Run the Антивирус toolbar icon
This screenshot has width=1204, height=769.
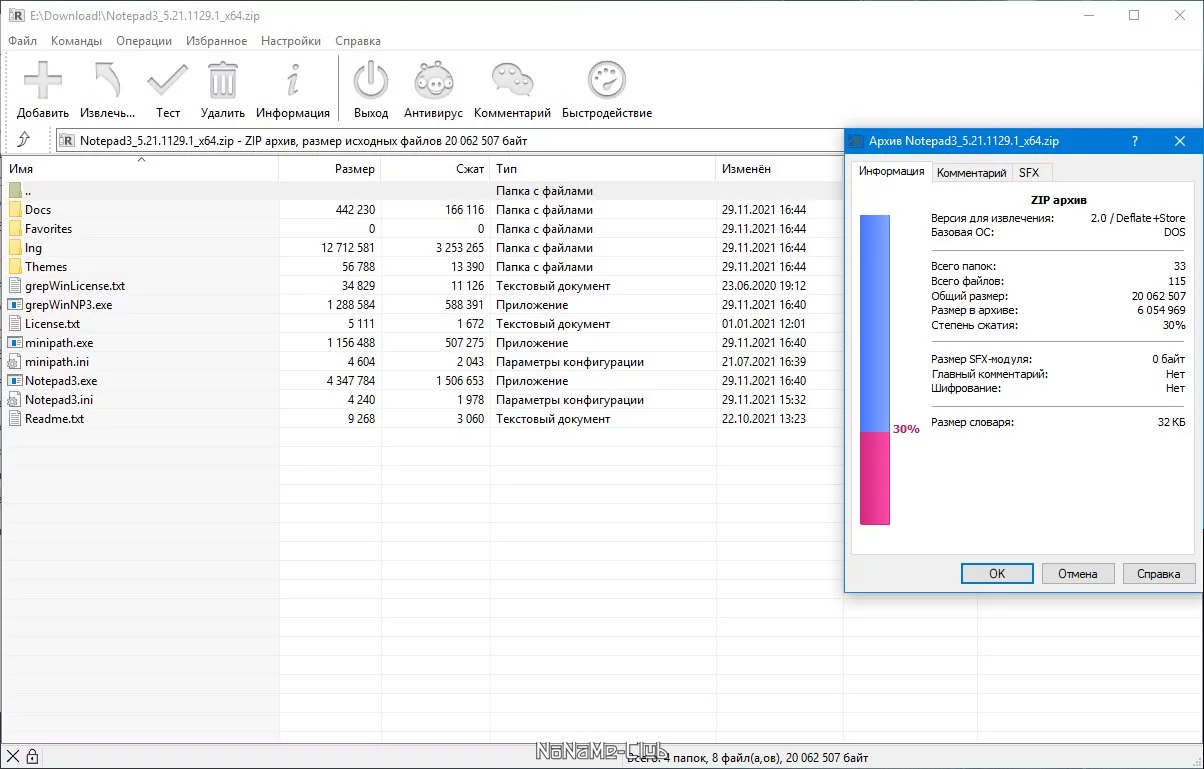click(433, 80)
